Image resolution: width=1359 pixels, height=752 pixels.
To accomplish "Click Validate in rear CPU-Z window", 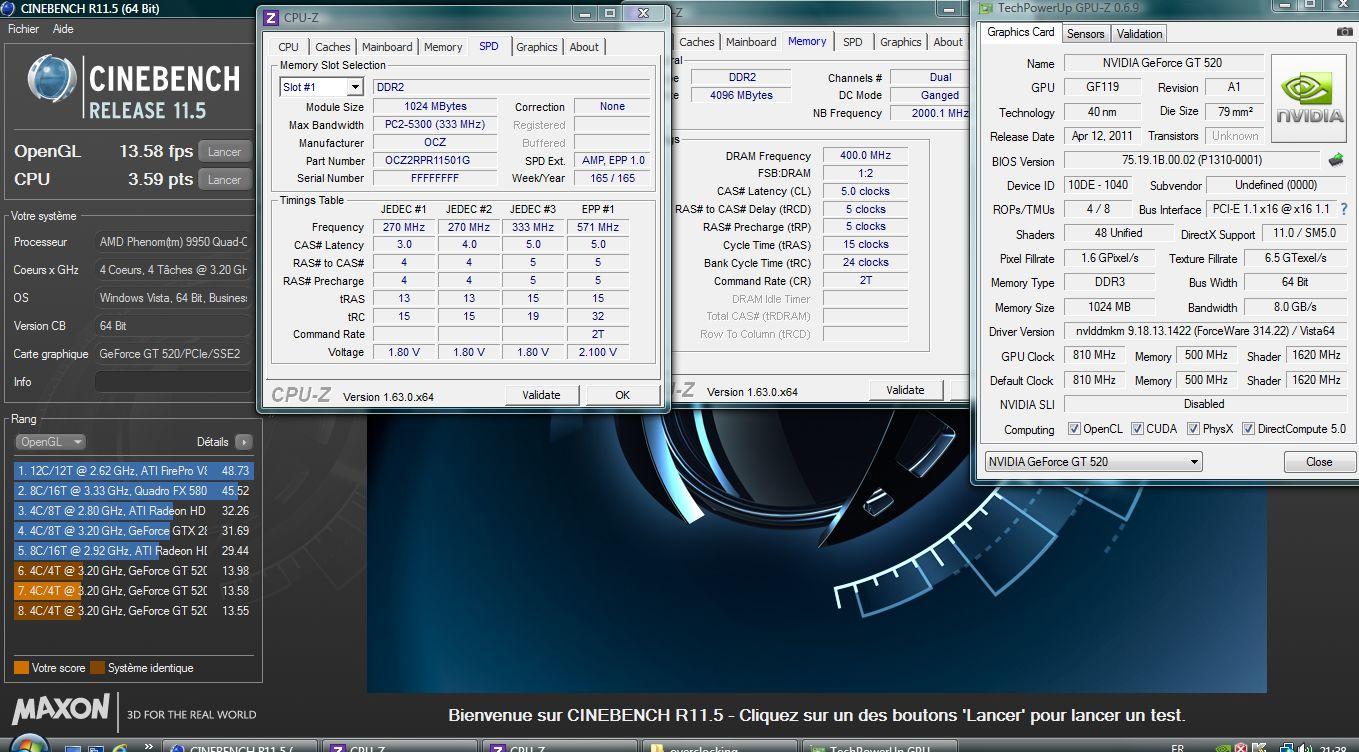I will pos(905,390).
